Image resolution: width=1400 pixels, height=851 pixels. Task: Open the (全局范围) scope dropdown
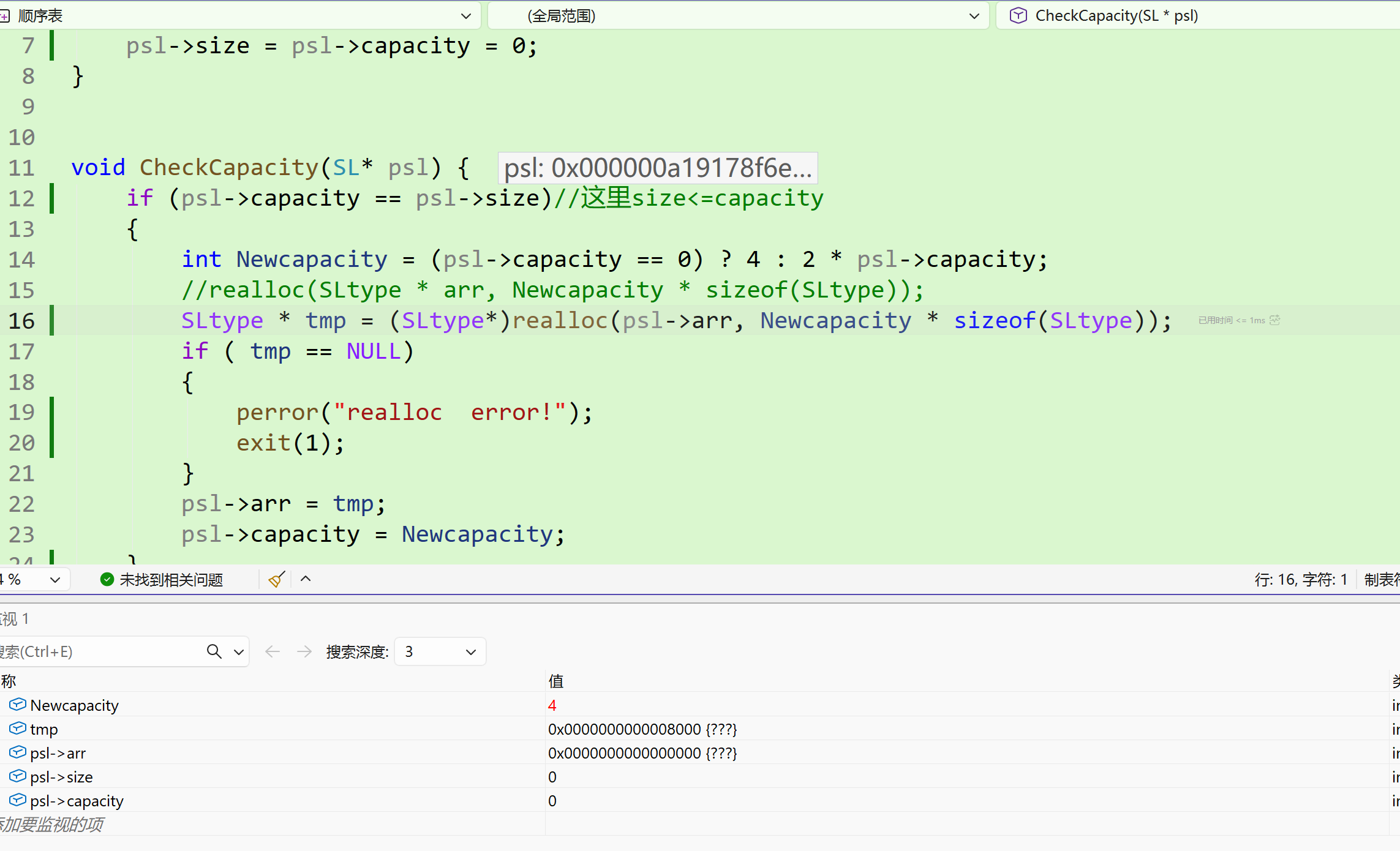974,16
